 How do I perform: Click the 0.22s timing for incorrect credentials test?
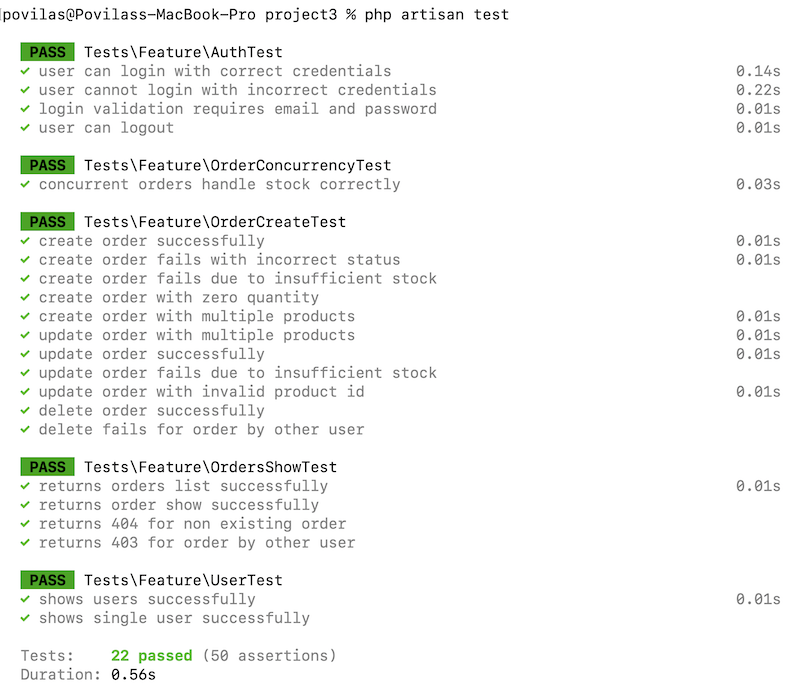coord(757,90)
